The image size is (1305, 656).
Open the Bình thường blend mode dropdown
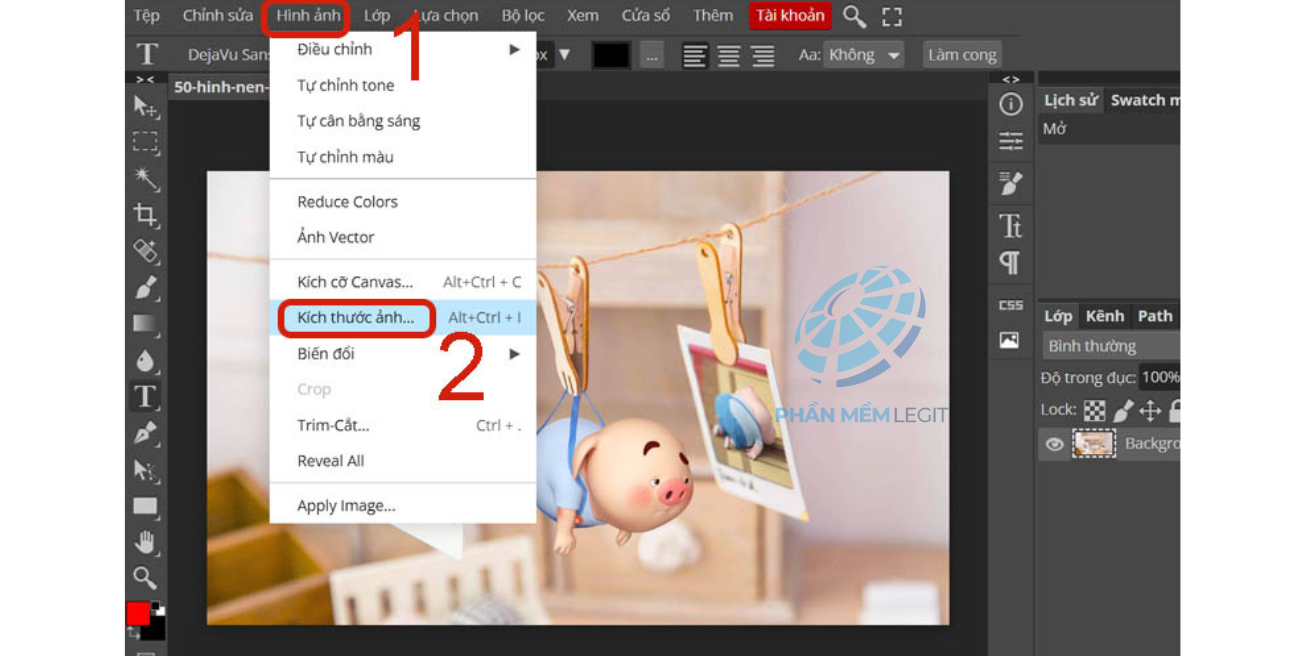coord(1110,346)
